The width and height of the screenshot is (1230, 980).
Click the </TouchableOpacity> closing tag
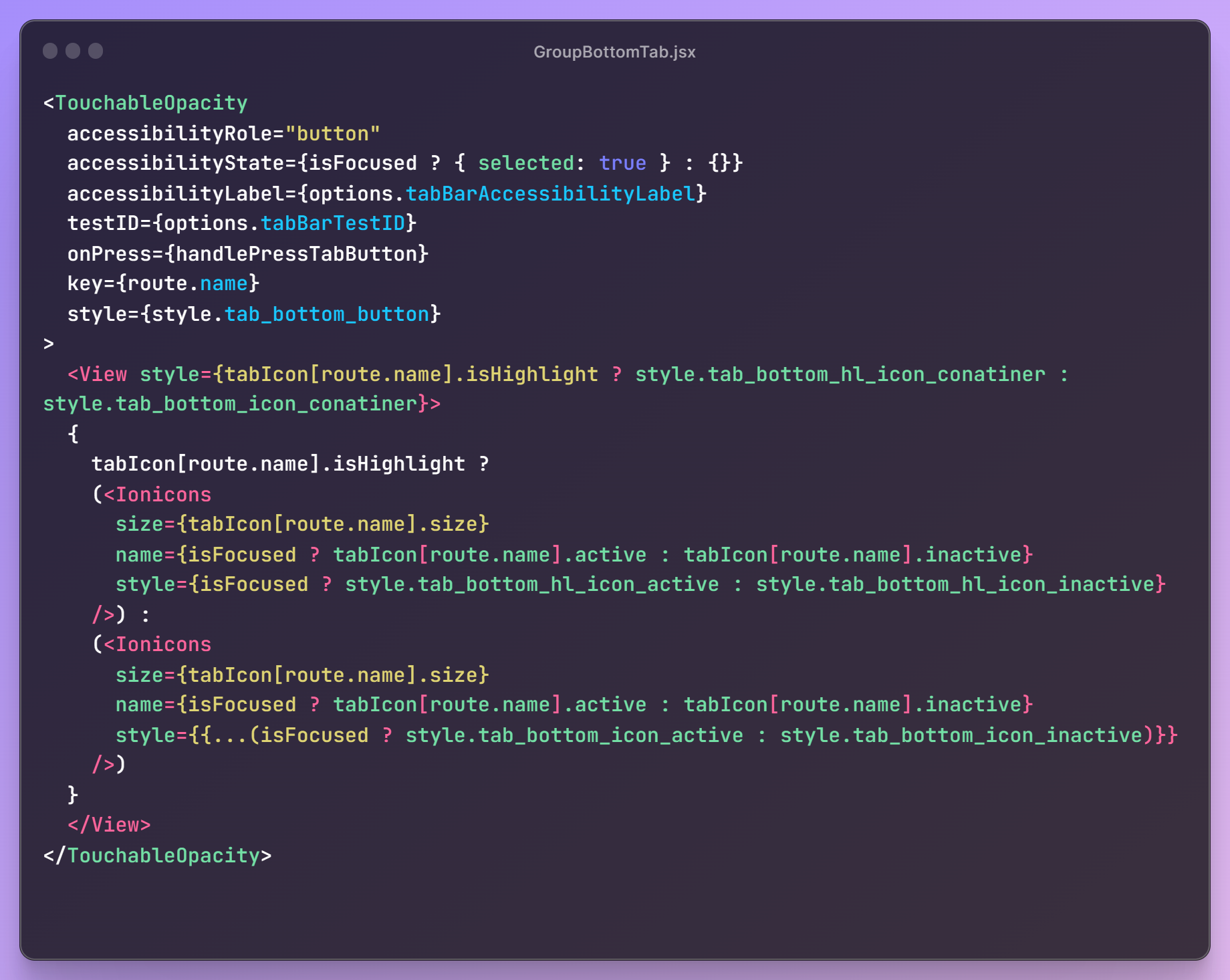click(x=157, y=856)
